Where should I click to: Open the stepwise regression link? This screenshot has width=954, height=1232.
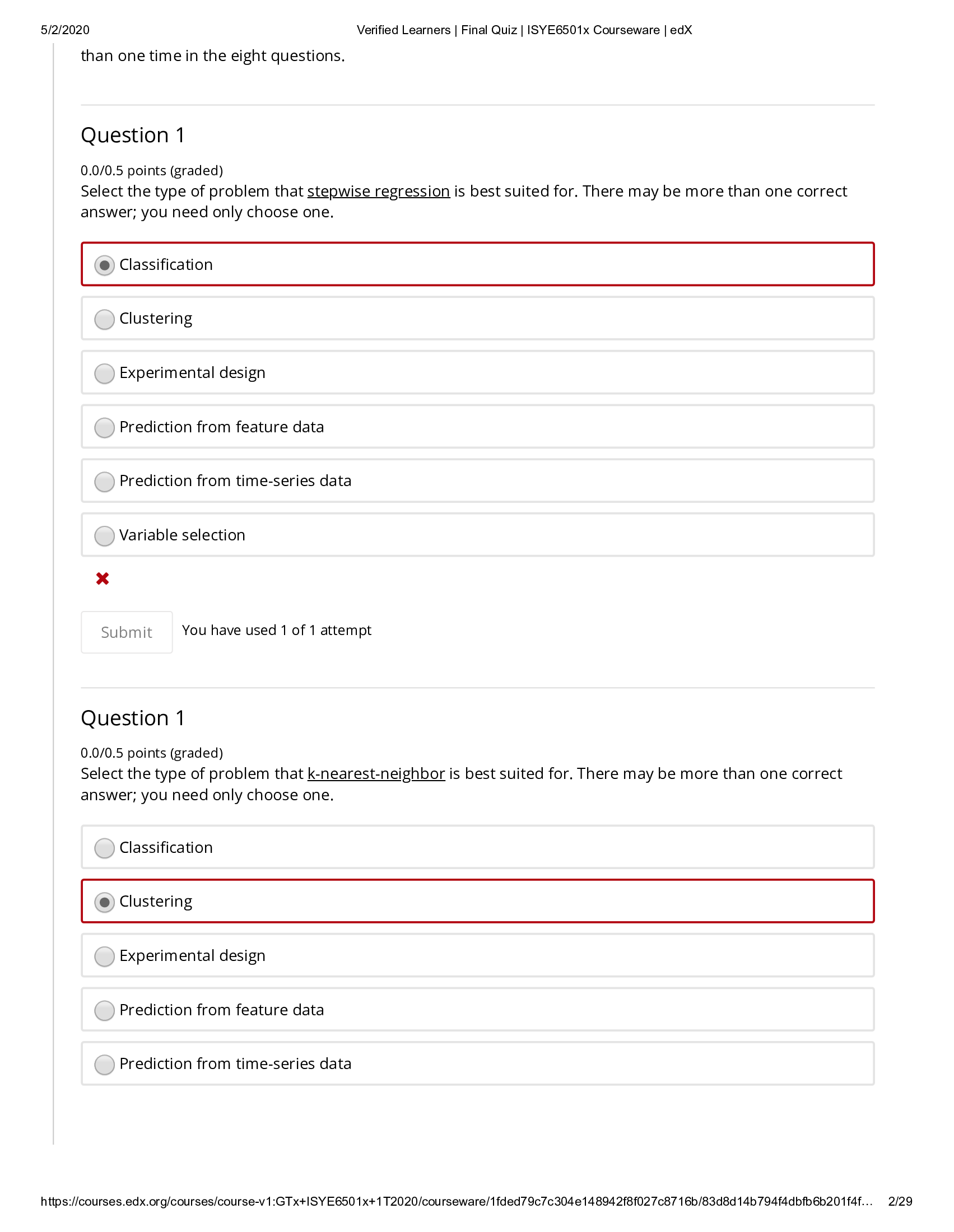coord(379,191)
